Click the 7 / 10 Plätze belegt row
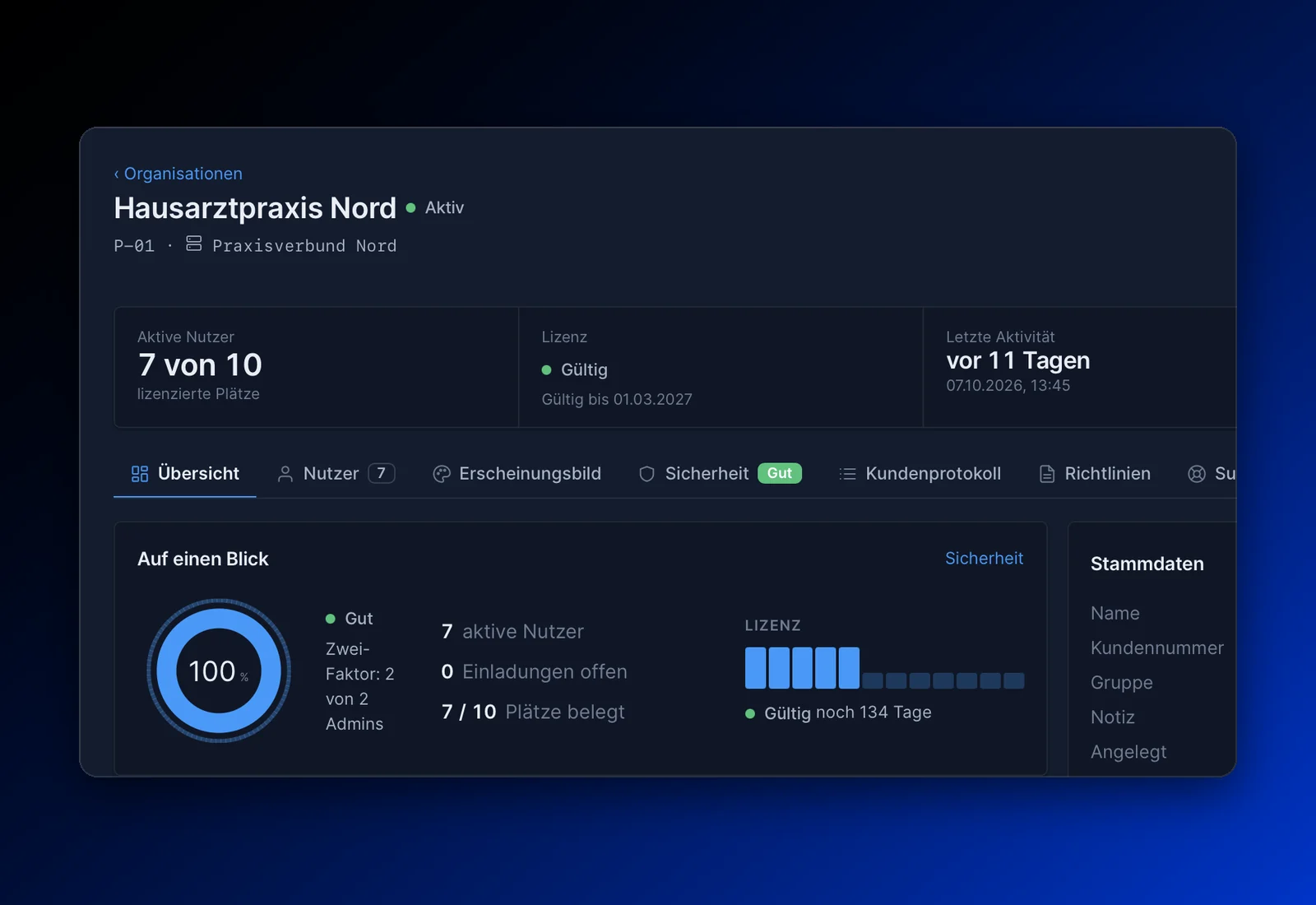Viewport: 1316px width, 905px height. [x=533, y=712]
